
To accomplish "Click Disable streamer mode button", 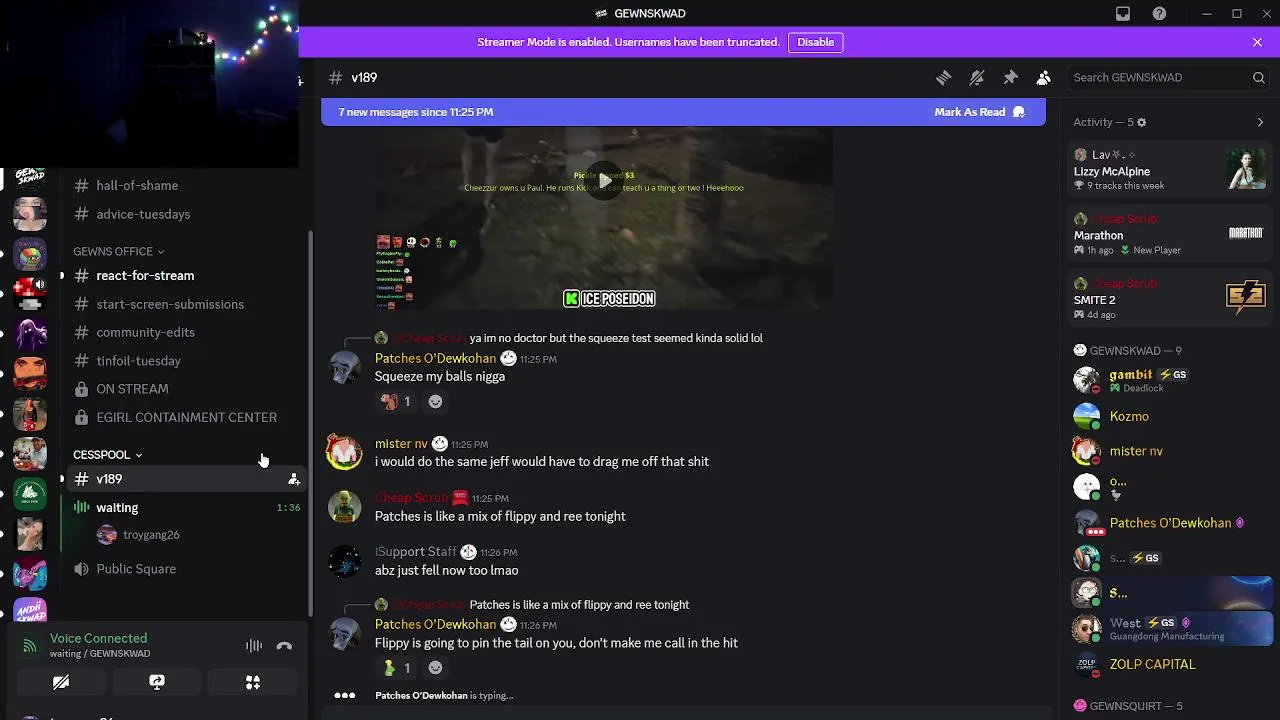I will (x=815, y=42).
